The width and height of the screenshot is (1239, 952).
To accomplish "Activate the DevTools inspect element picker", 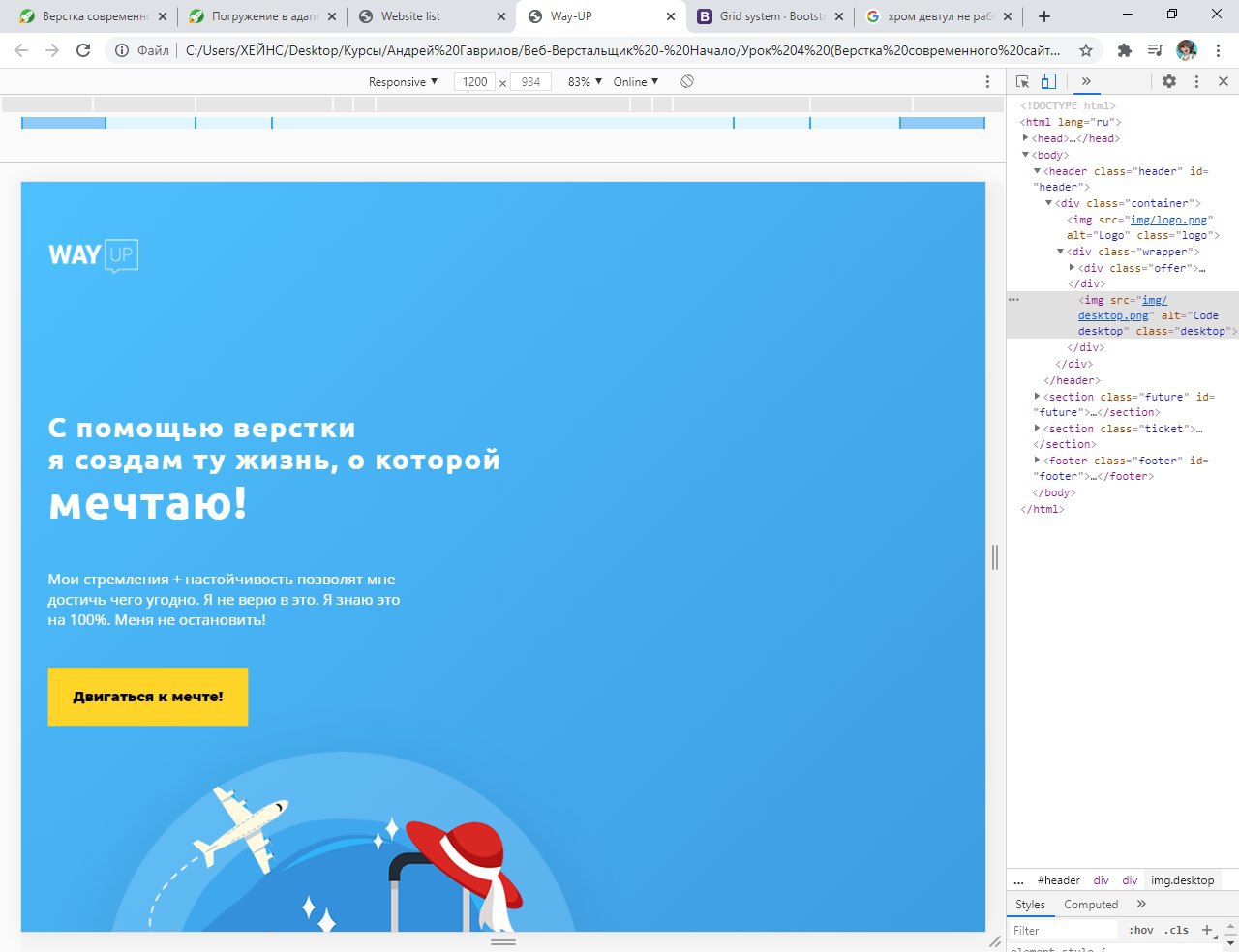I will (1023, 82).
